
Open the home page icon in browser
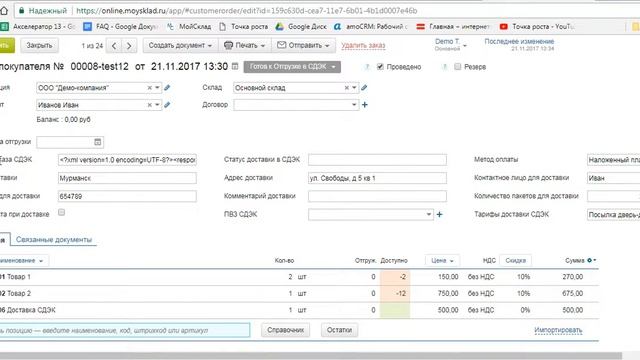coord(4,11)
